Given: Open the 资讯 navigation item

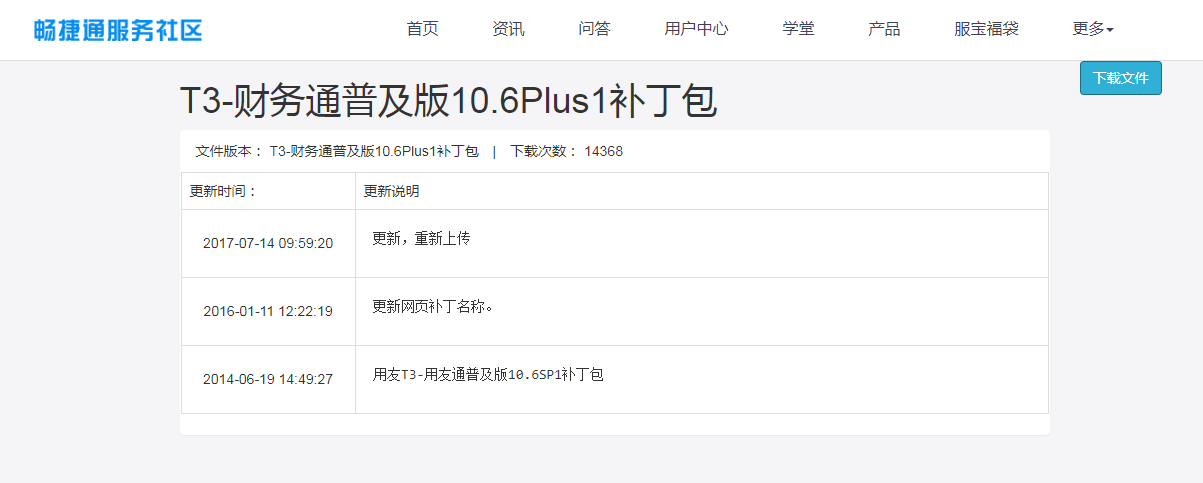Looking at the screenshot, I should (x=508, y=29).
